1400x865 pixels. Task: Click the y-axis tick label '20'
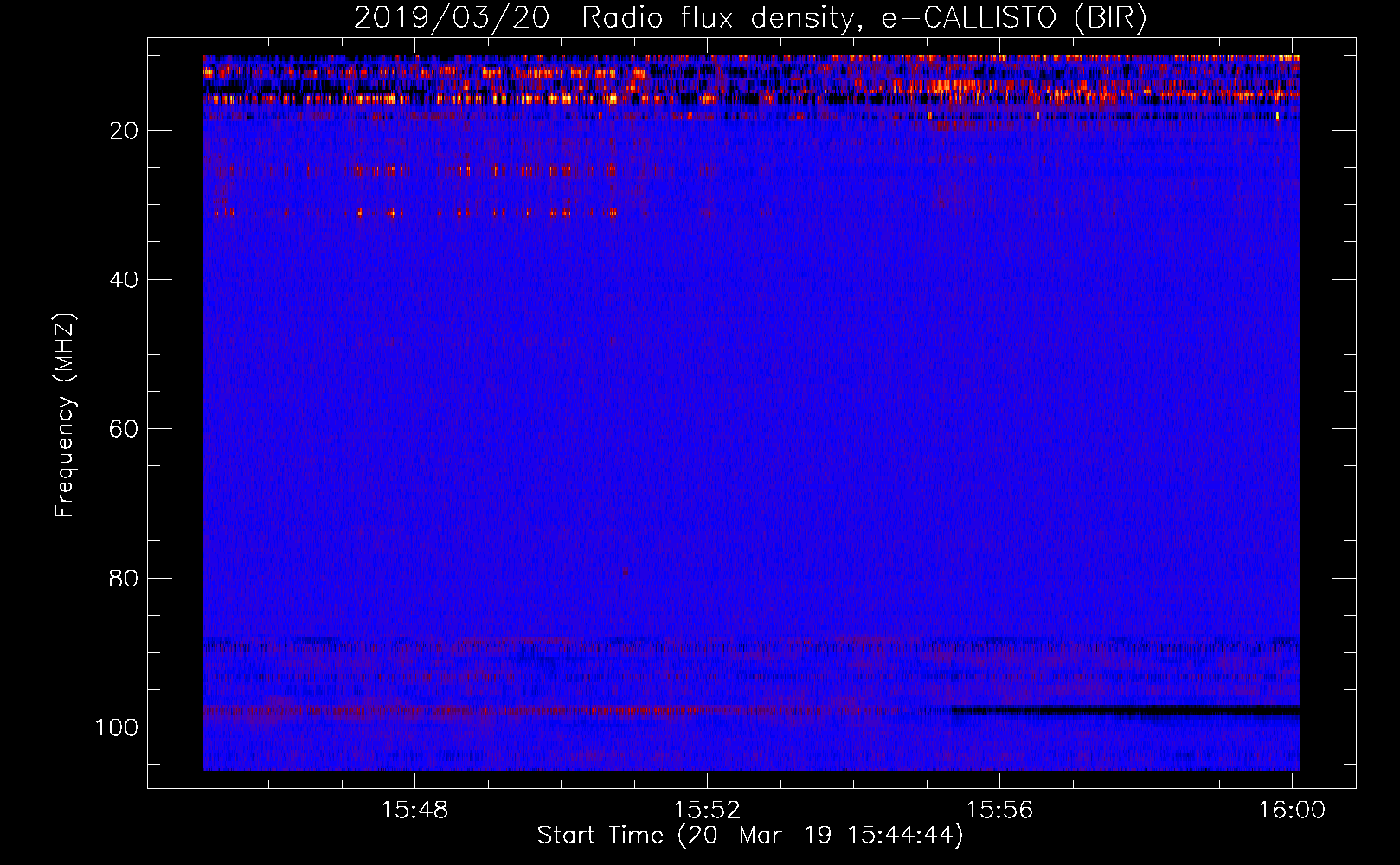124,131
